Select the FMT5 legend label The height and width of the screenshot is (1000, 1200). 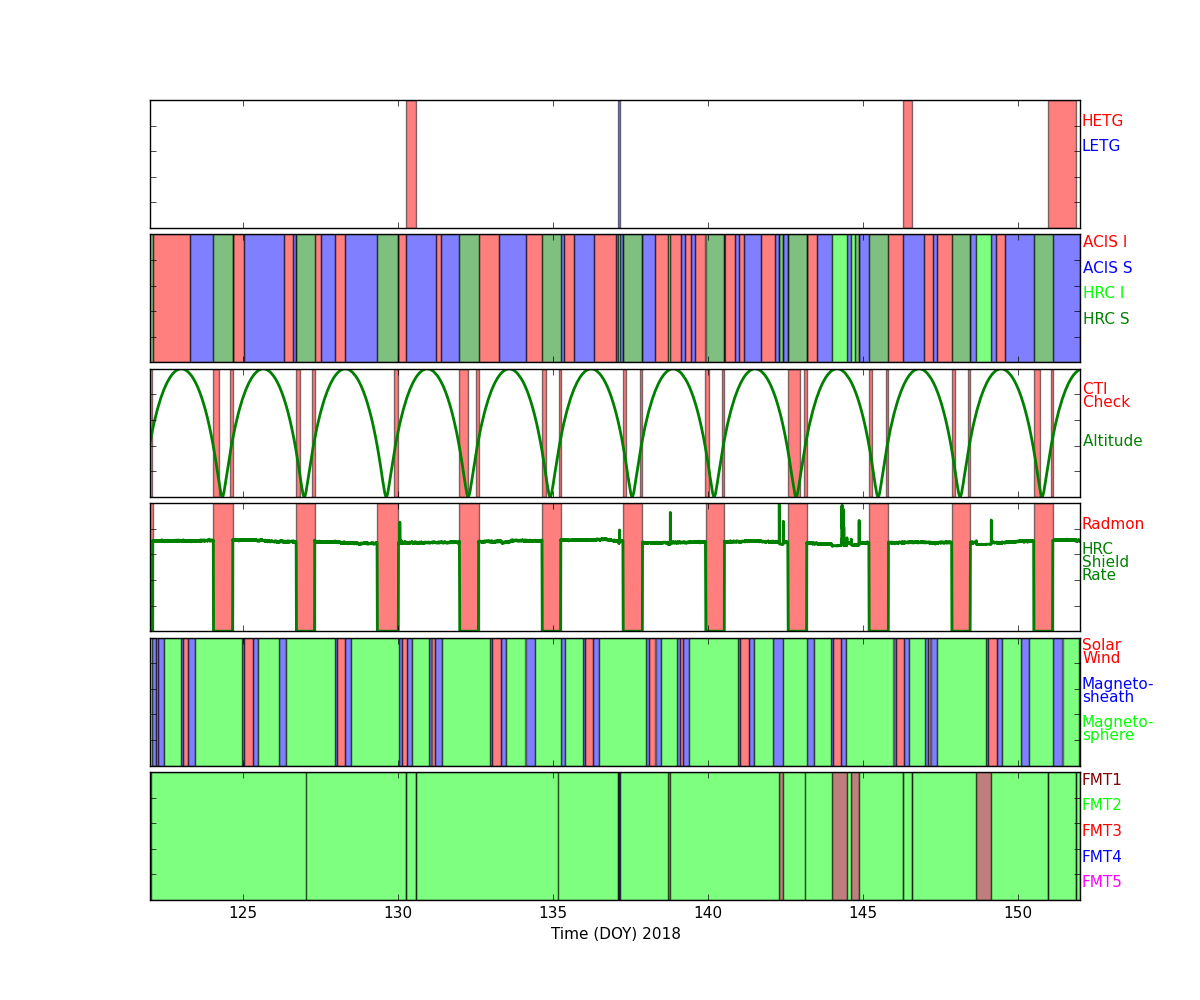[1101, 882]
